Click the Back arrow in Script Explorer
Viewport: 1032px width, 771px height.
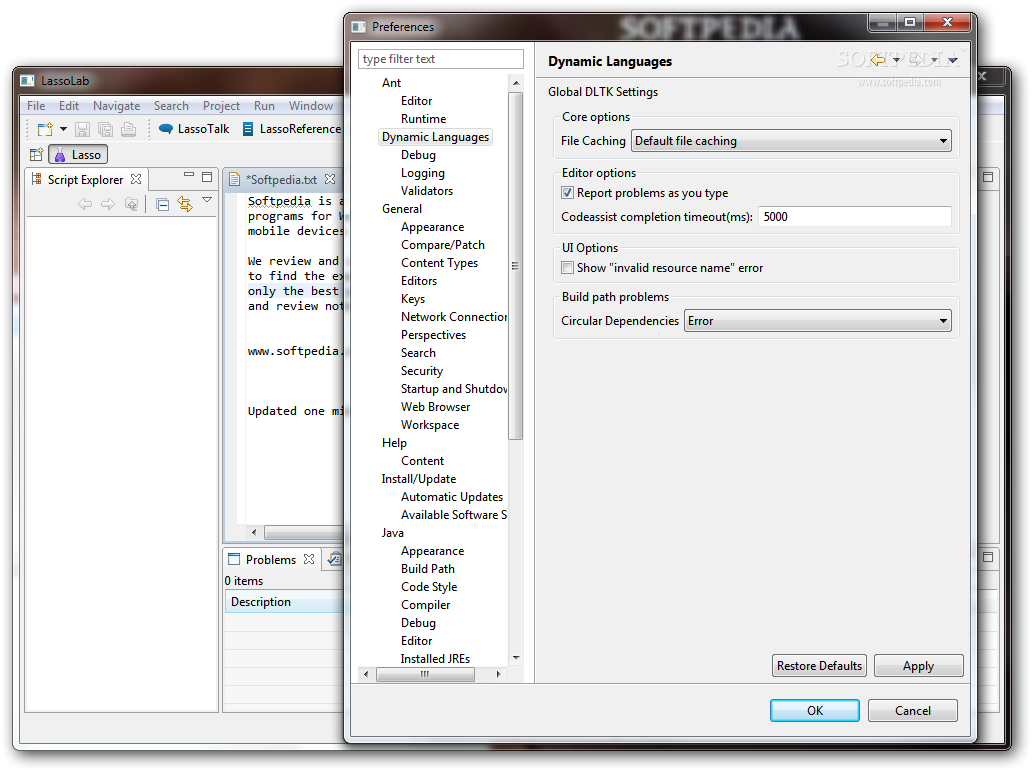[x=84, y=204]
